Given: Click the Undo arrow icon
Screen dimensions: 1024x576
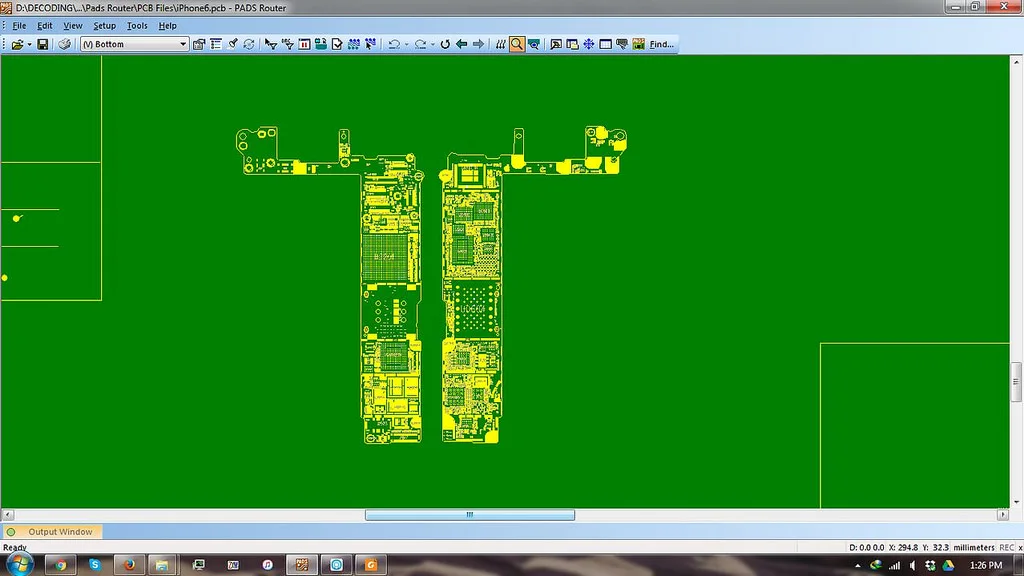Looking at the screenshot, I should (x=394, y=44).
